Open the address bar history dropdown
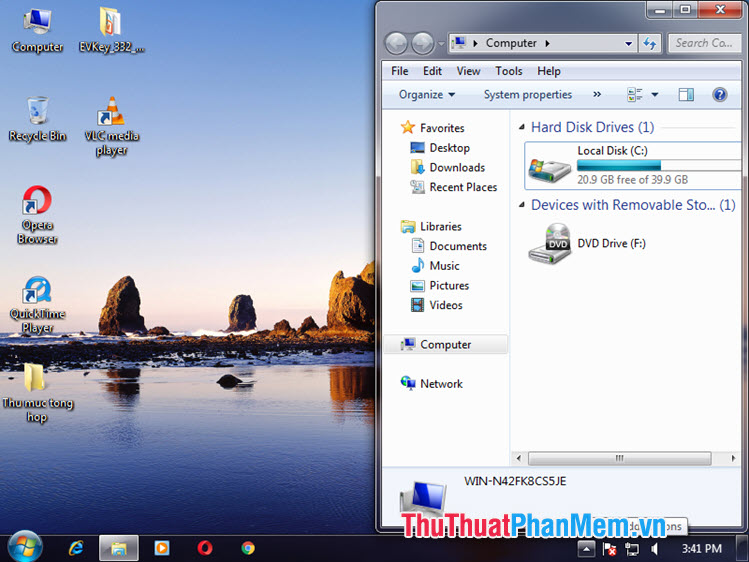Image resolution: width=749 pixels, height=562 pixels. [629, 43]
